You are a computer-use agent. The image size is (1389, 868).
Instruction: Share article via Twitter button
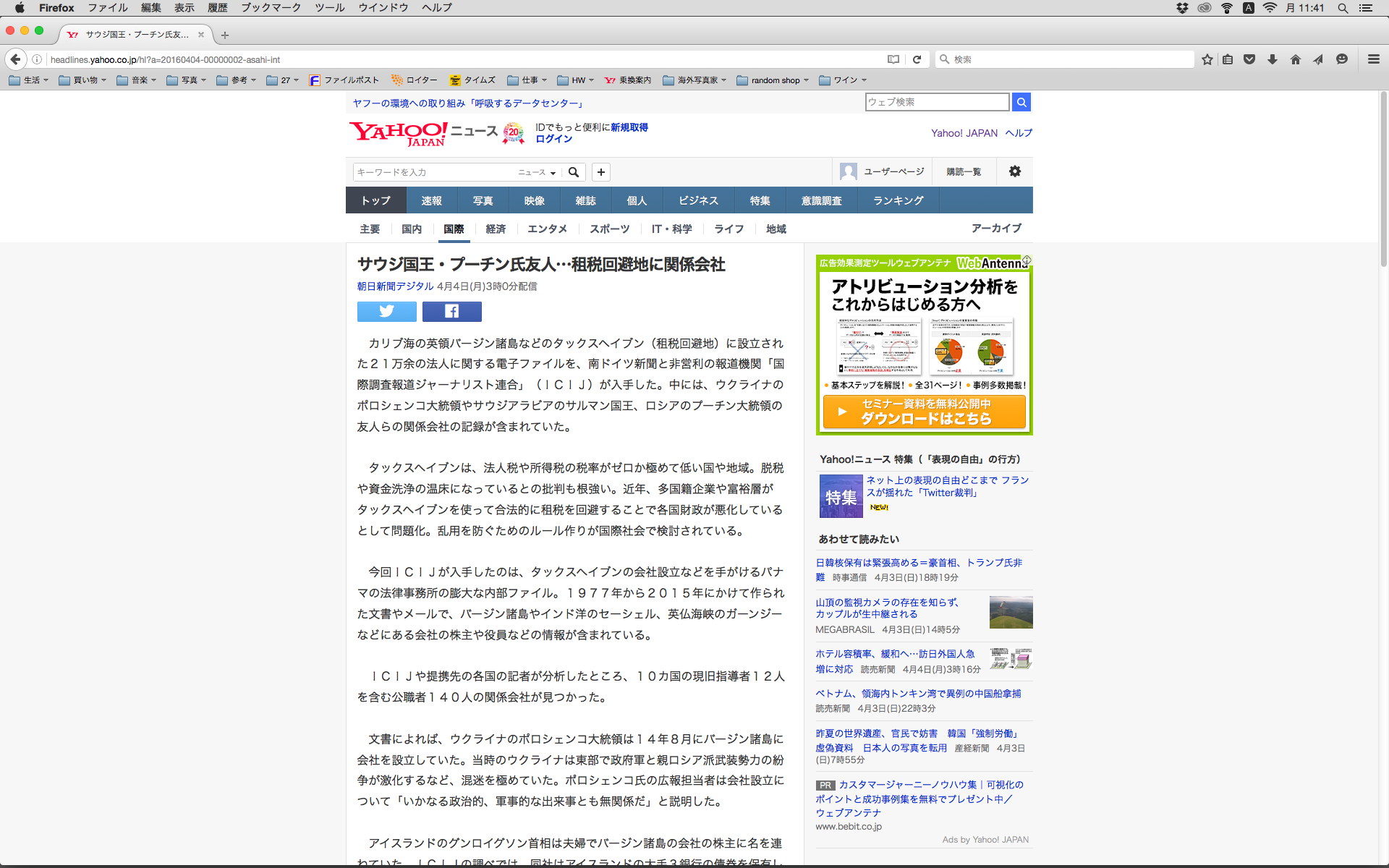[x=386, y=311]
